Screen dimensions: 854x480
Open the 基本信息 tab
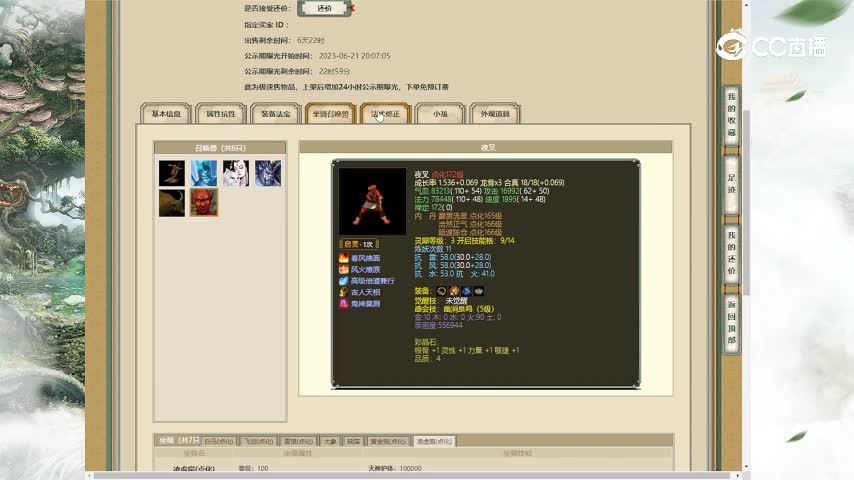tap(166, 113)
